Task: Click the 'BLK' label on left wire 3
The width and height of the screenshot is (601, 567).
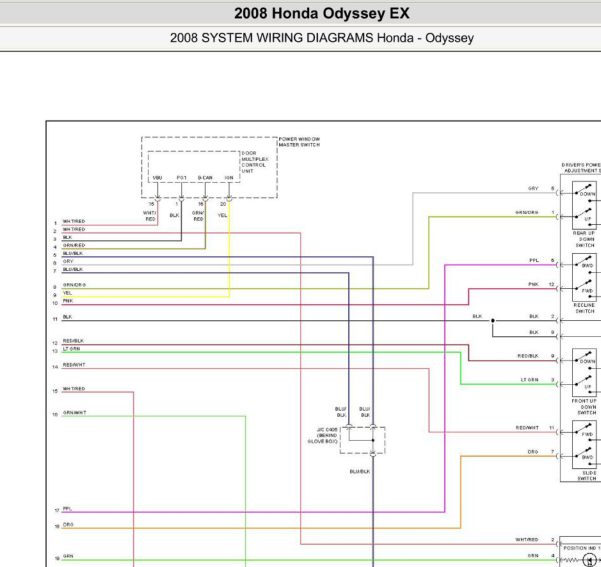Action: pos(67,237)
